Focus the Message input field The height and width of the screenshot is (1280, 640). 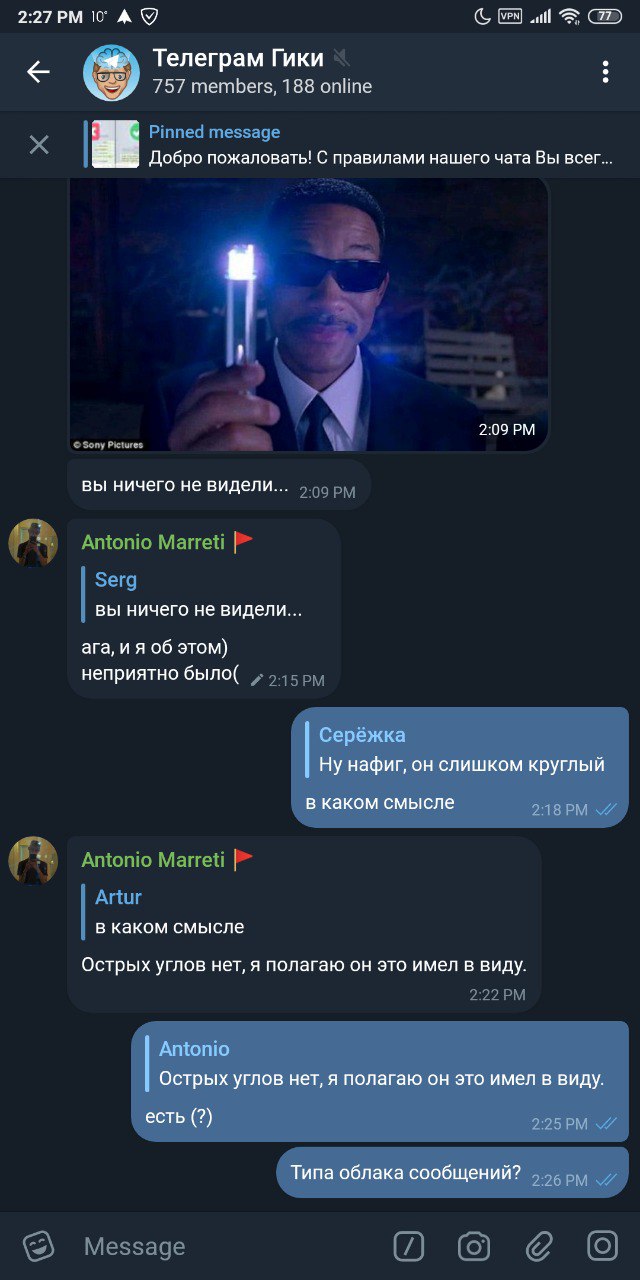click(x=230, y=1246)
